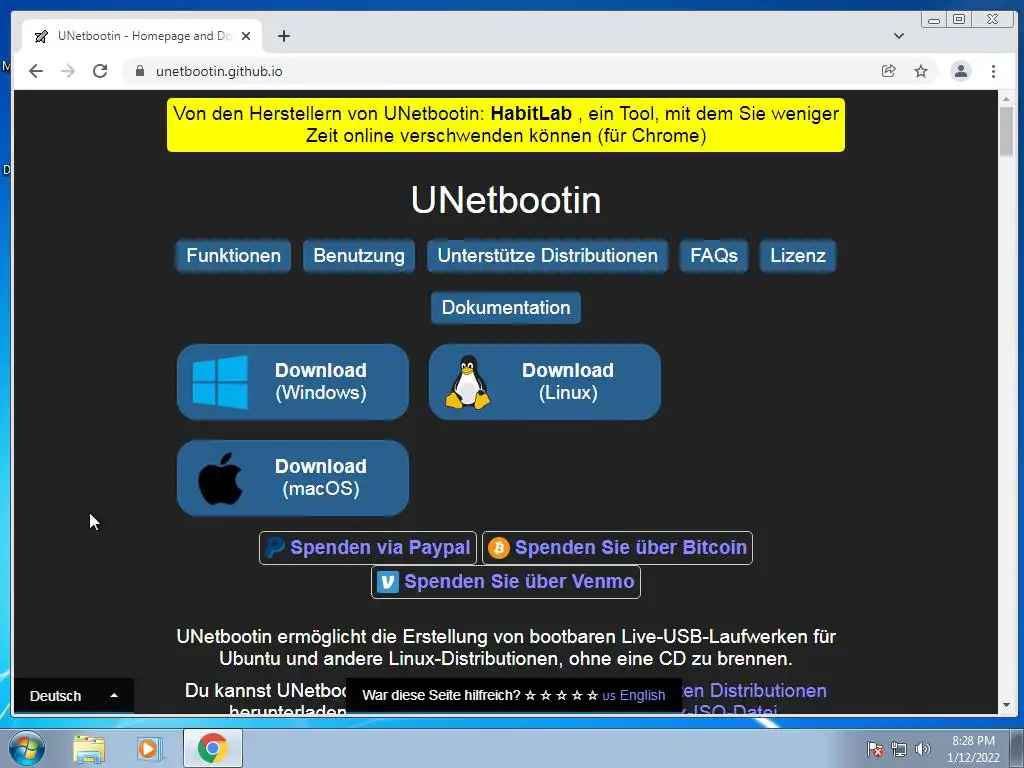Rate the page with first star

coord(530,696)
